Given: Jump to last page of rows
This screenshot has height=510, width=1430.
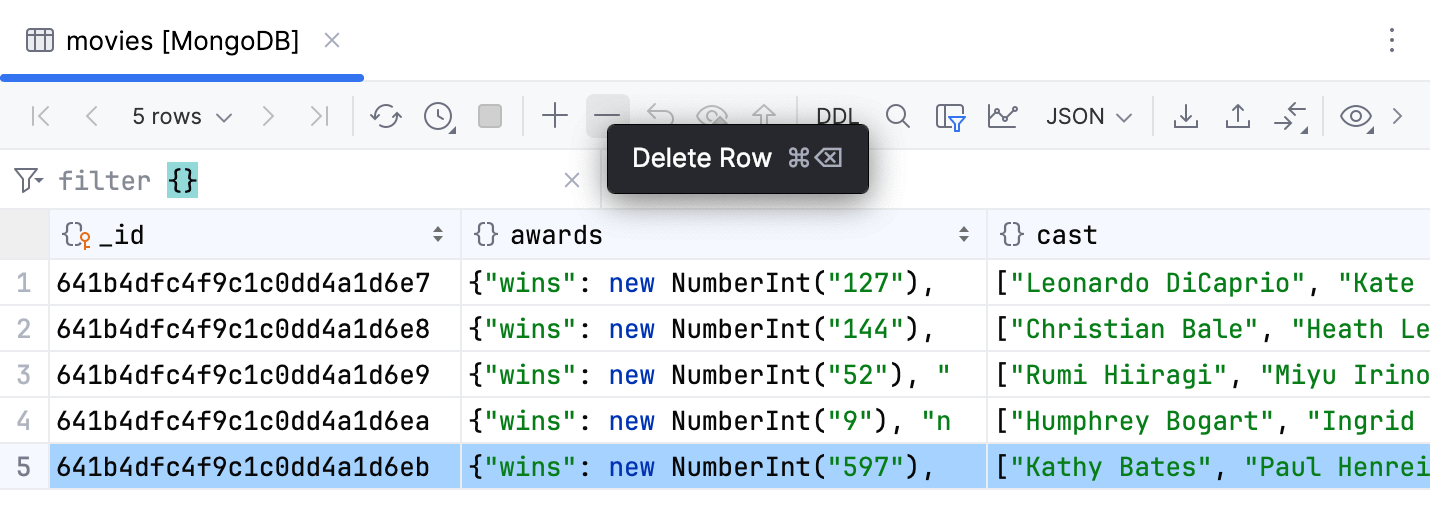Looking at the screenshot, I should pyautogui.click(x=319, y=117).
